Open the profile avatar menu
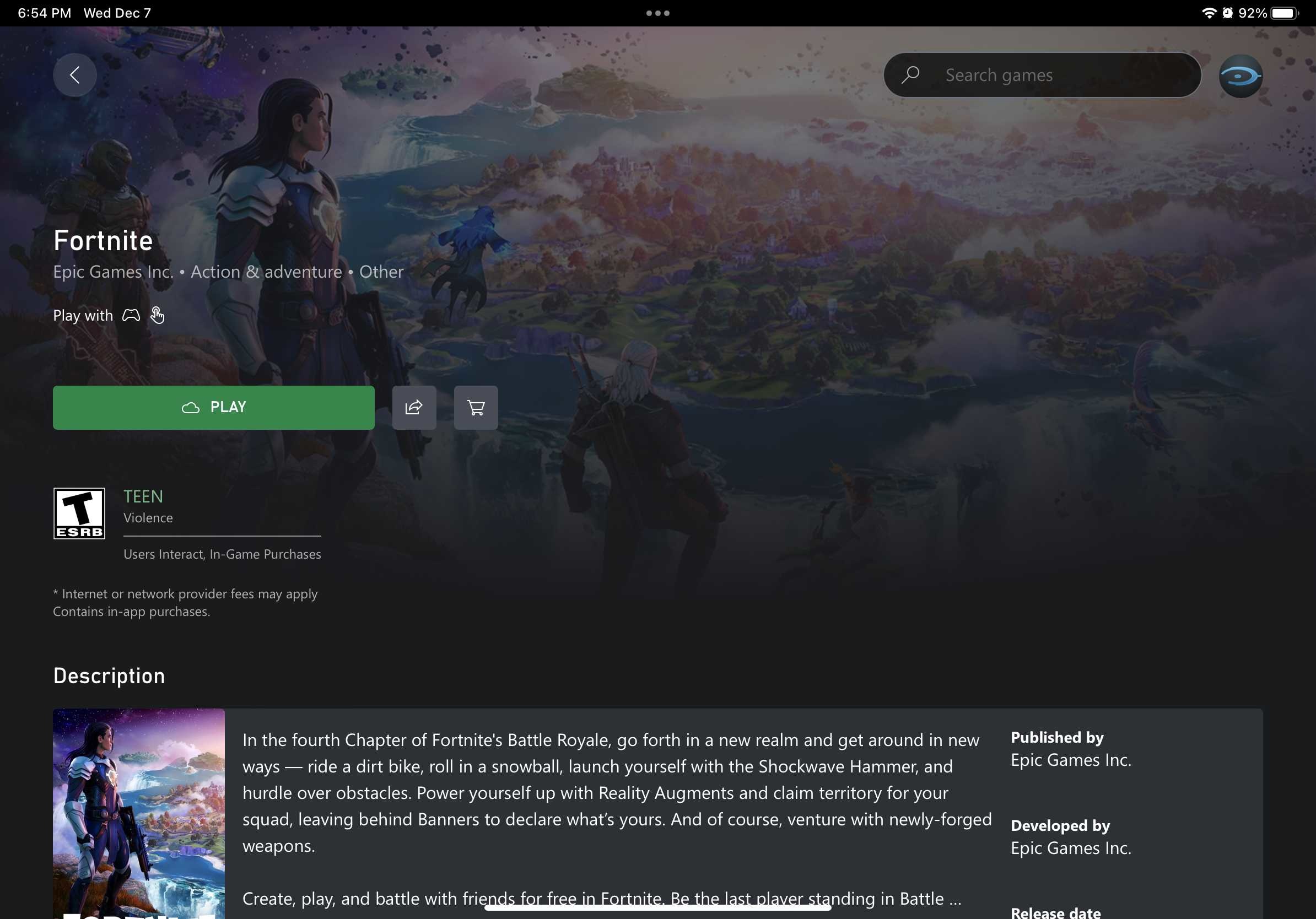 tap(1241, 75)
